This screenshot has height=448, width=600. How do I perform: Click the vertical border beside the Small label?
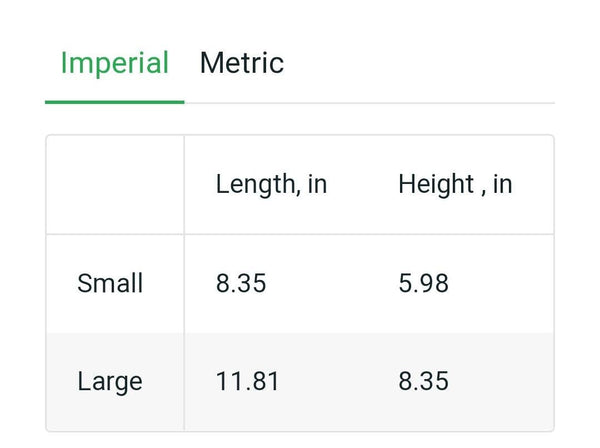[184, 283]
